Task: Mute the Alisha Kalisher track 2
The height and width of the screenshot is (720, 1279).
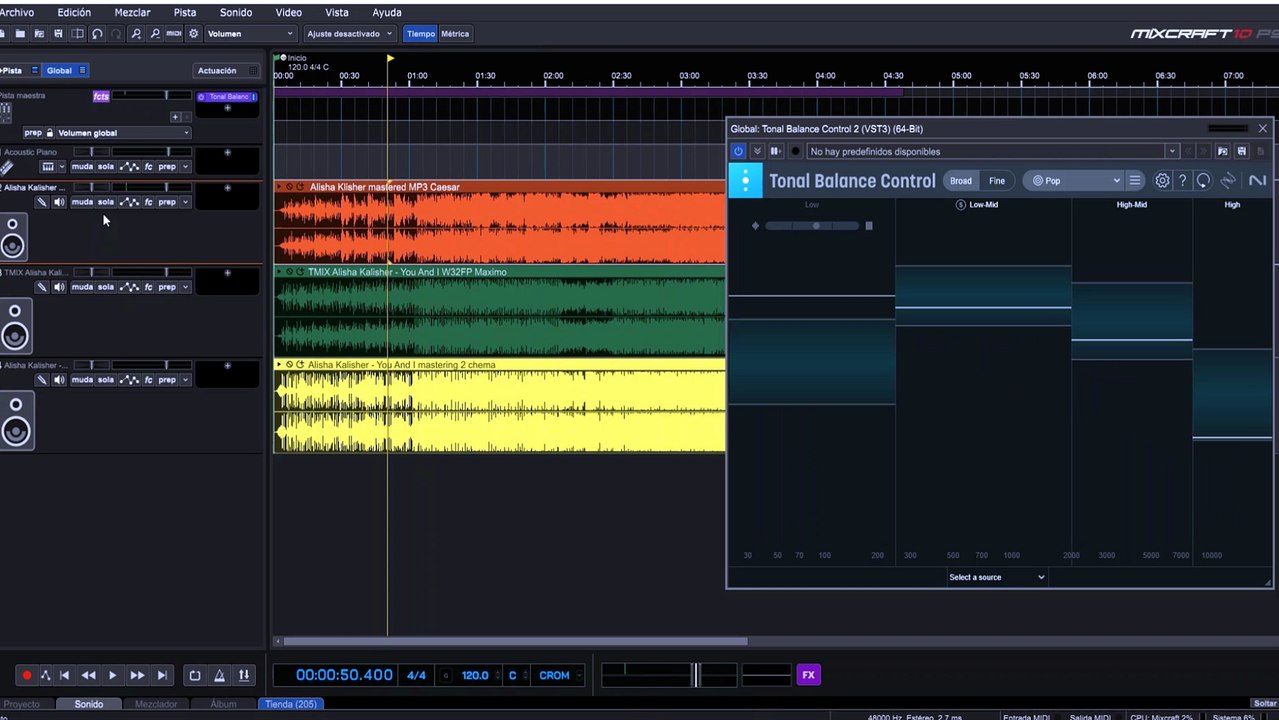Action: pos(82,202)
